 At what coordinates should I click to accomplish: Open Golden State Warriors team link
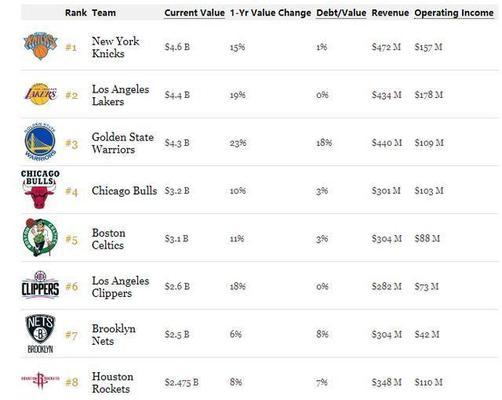[x=123, y=143]
